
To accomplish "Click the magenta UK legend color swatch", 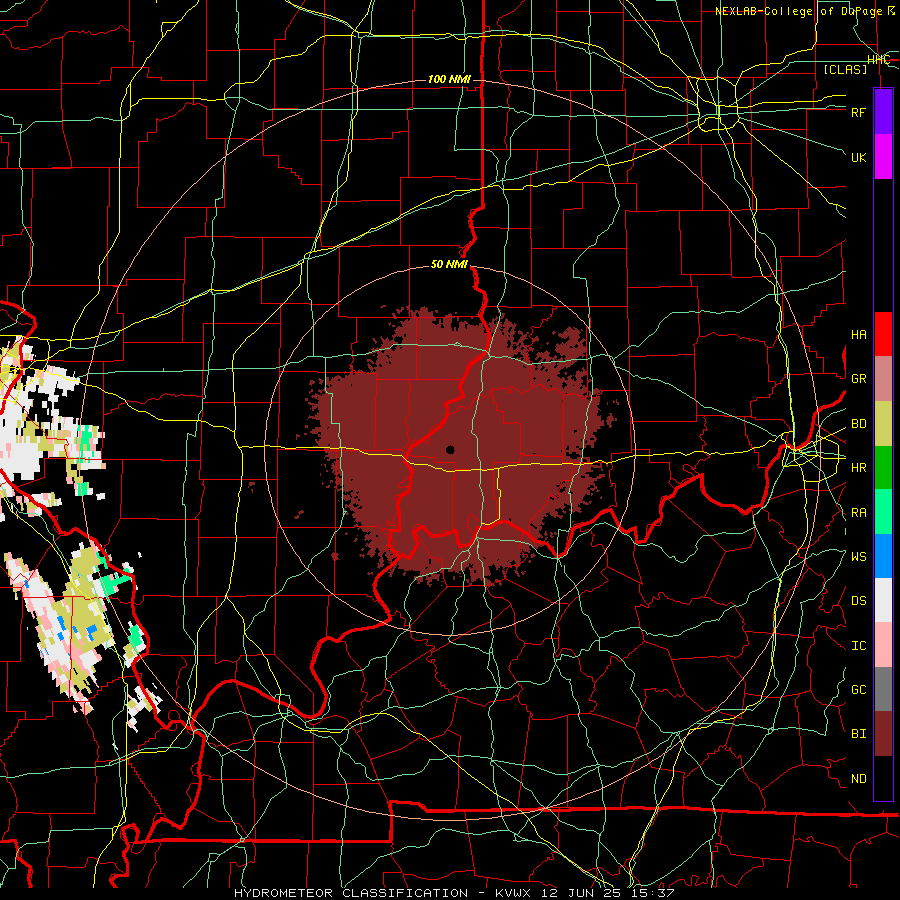I will (x=883, y=157).
